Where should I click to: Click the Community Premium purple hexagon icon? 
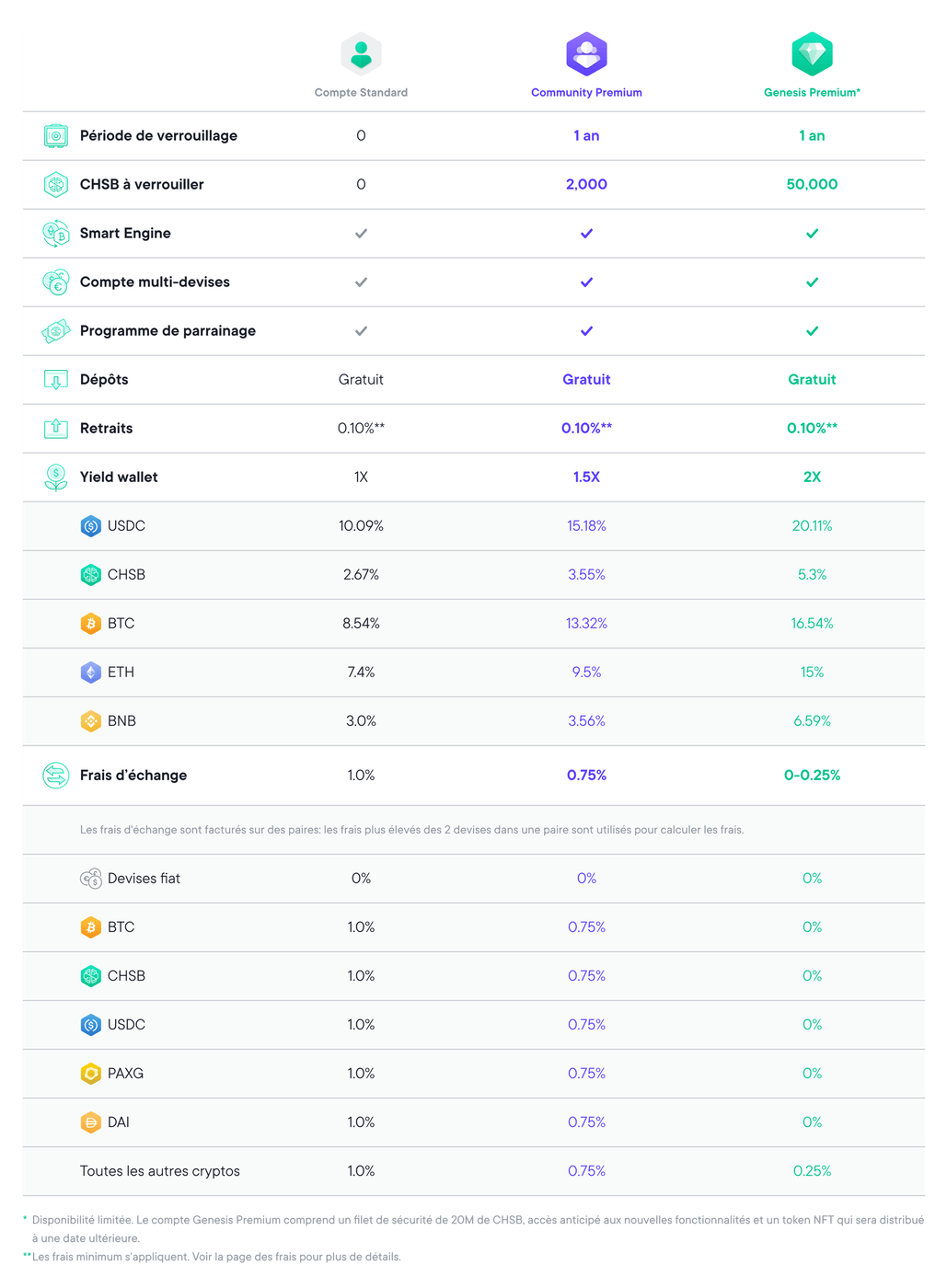coord(586,54)
